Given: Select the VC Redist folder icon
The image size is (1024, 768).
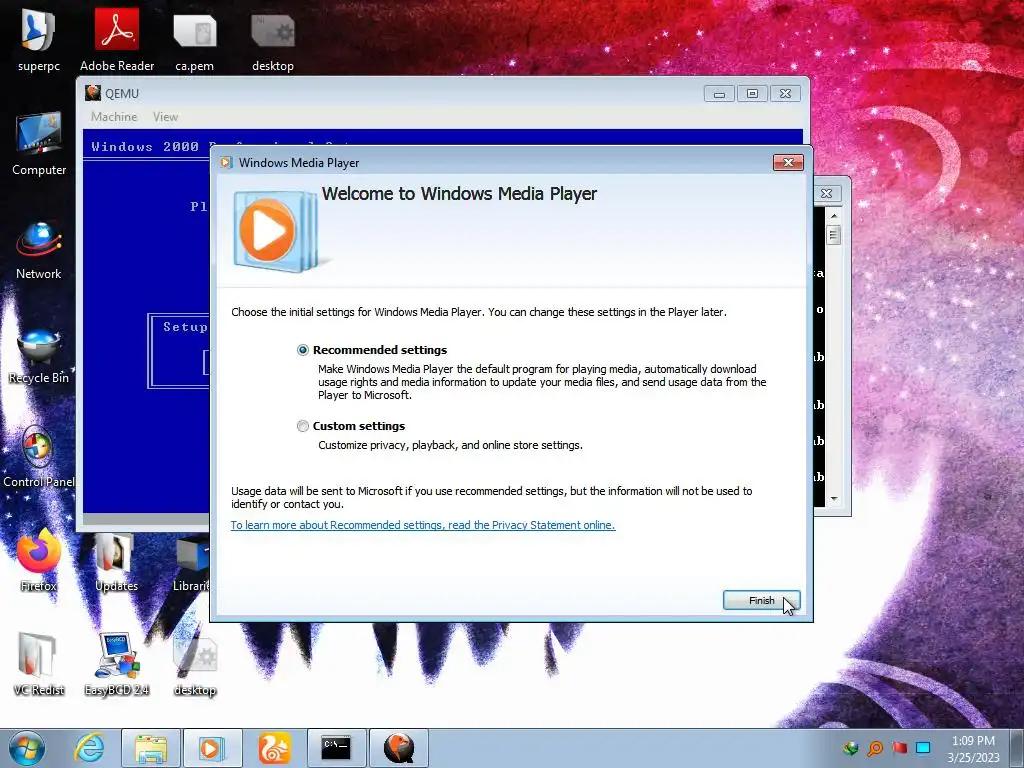Looking at the screenshot, I should pyautogui.click(x=39, y=664).
